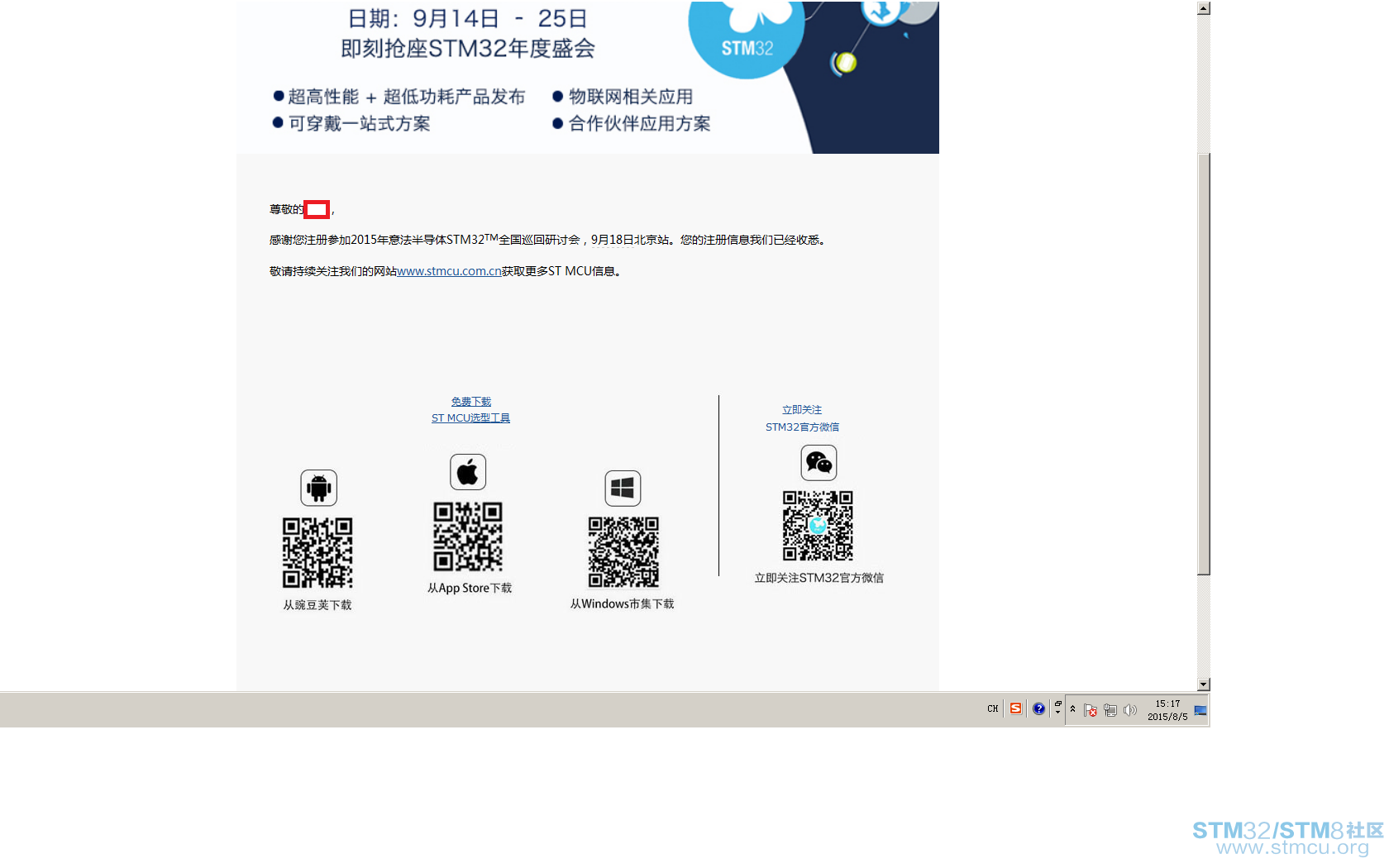Click the 立即关注 link
Image resolution: width=1389 pixels, height=868 pixels.
click(802, 410)
